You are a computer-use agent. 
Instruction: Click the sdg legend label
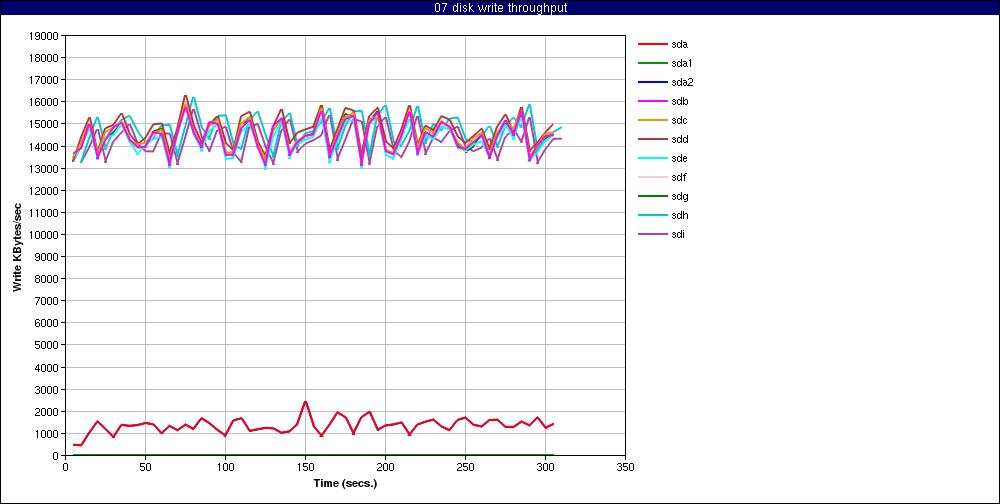679,196
